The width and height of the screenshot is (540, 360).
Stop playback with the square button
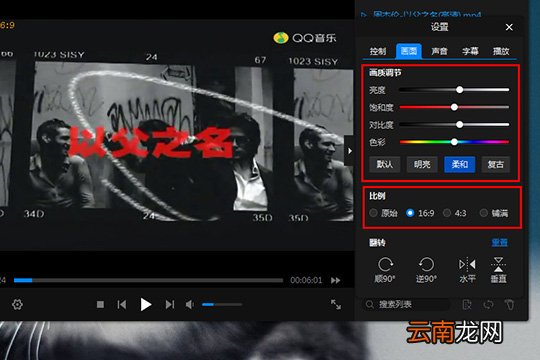click(x=100, y=305)
